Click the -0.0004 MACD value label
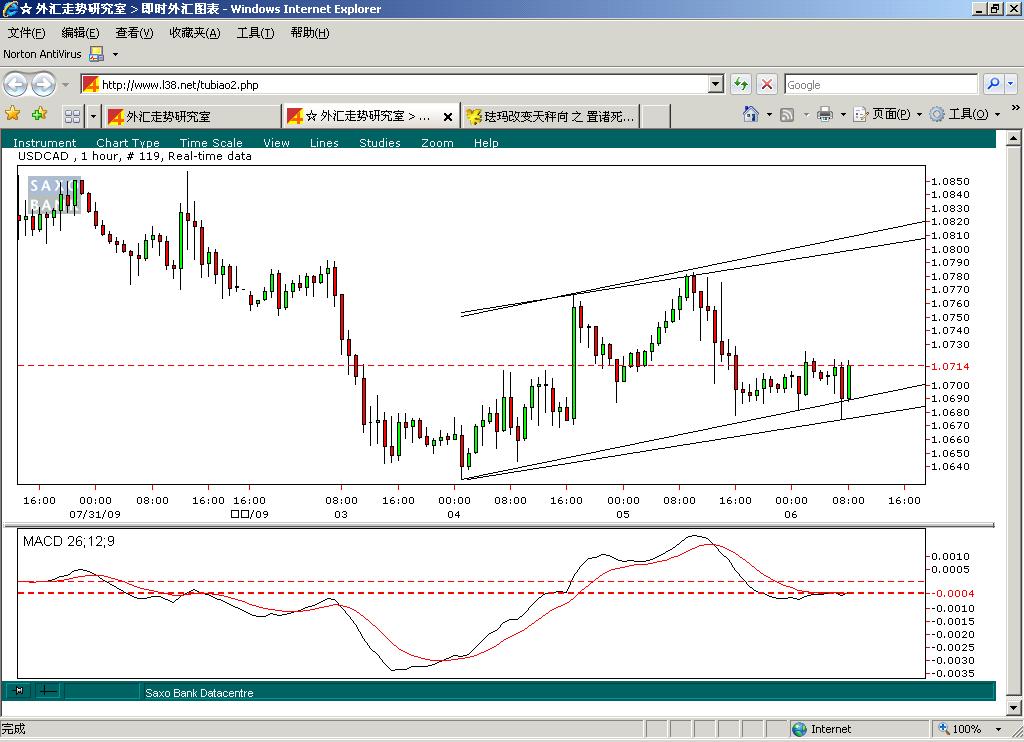The height and width of the screenshot is (742, 1024). [x=952, y=593]
